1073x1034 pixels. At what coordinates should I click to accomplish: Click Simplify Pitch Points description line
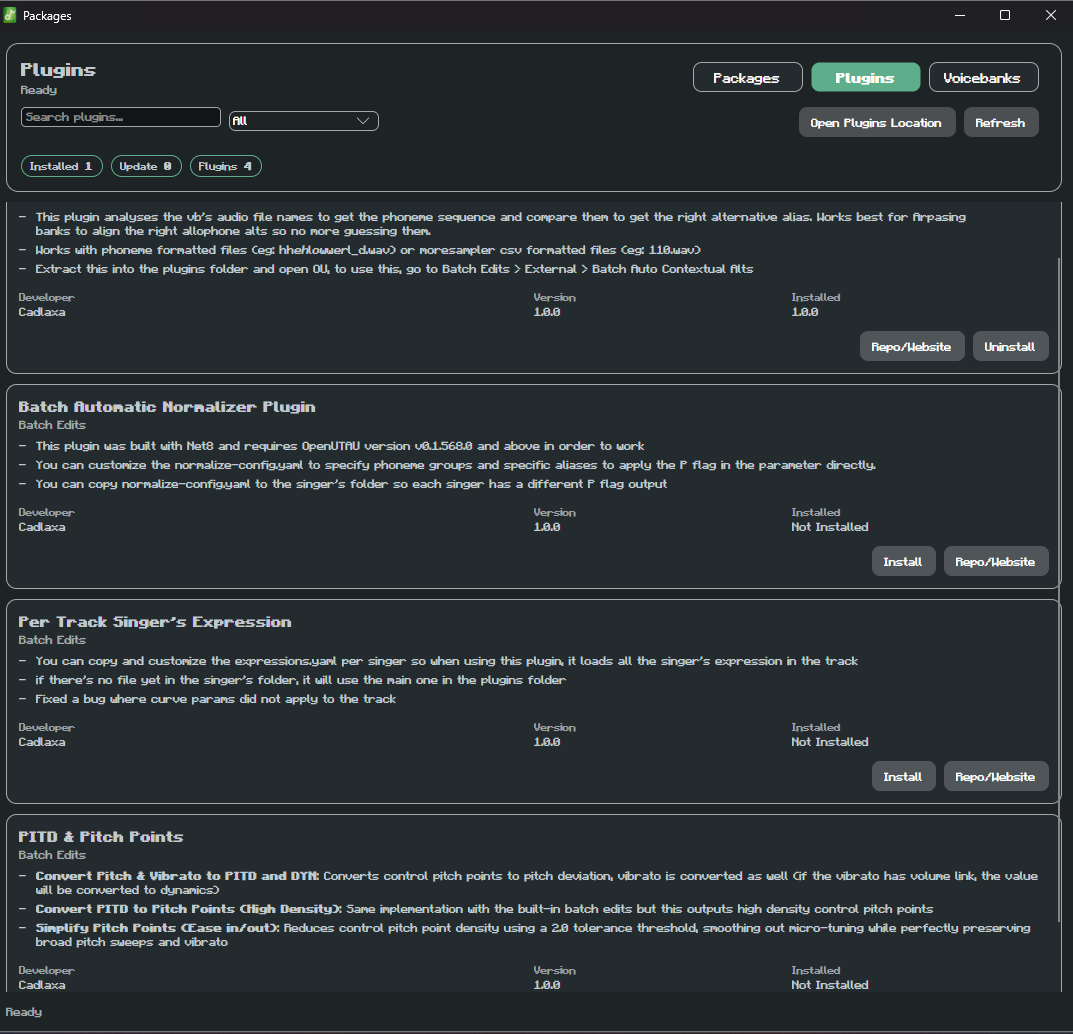point(533,935)
